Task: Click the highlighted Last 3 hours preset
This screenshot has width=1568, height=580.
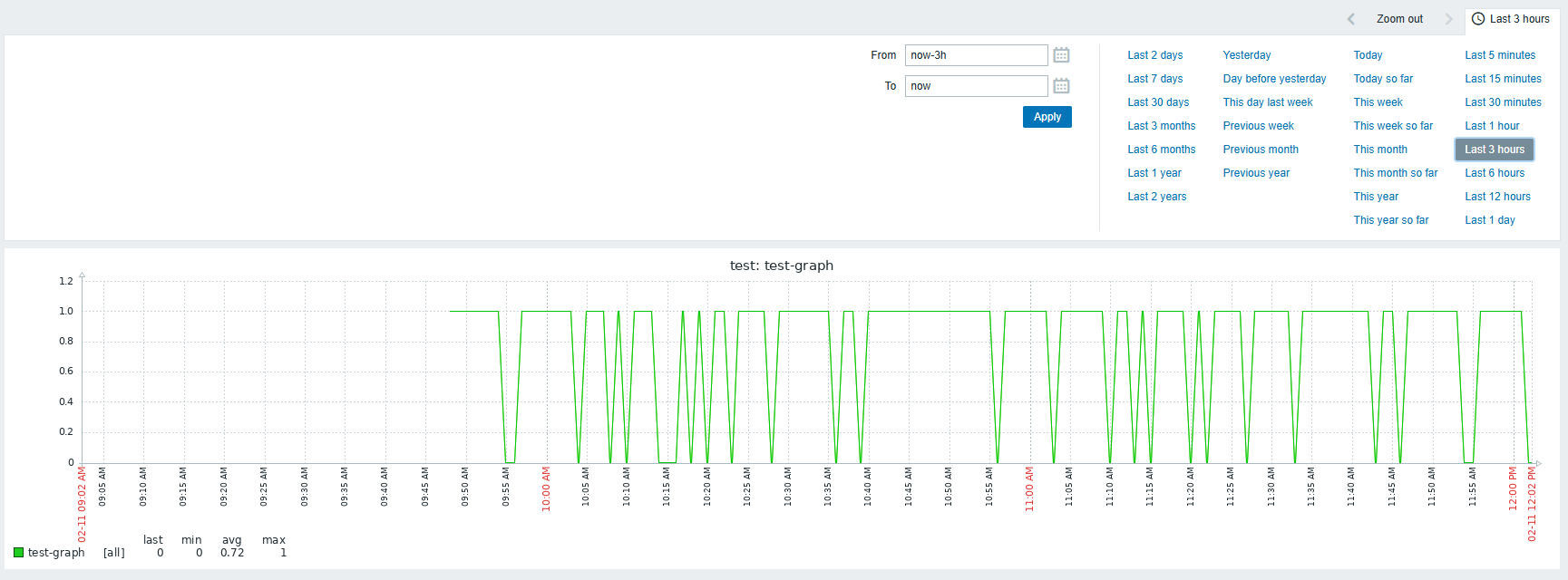Action: pos(1494,150)
